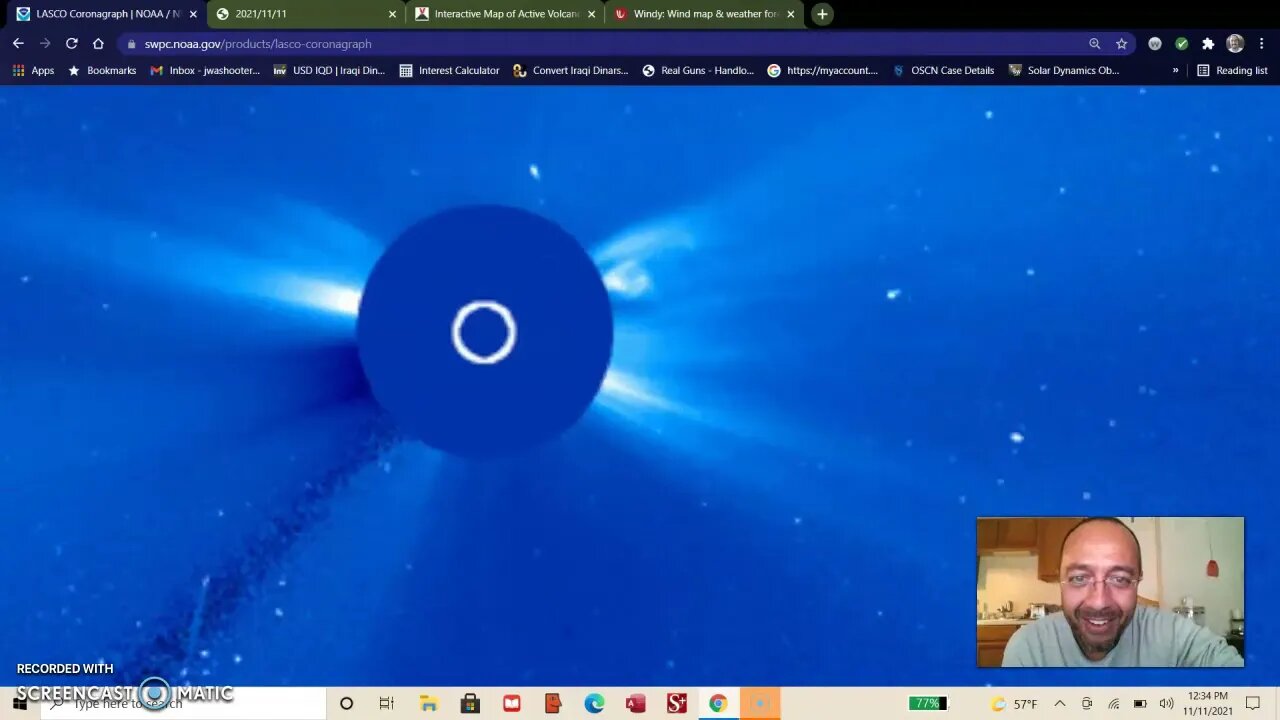
Task: Open the clock showing 12:34 PM
Action: tap(1206, 704)
